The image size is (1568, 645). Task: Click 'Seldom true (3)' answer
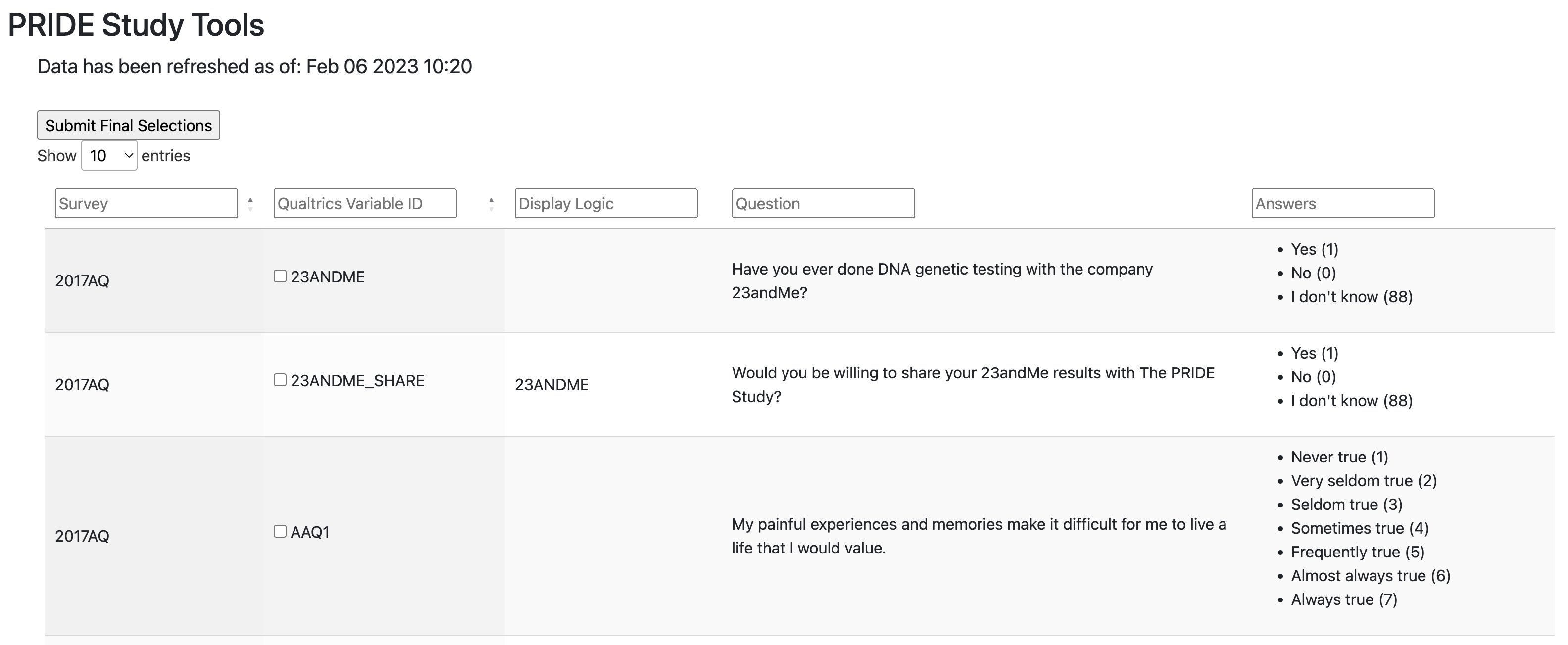[x=1346, y=505]
